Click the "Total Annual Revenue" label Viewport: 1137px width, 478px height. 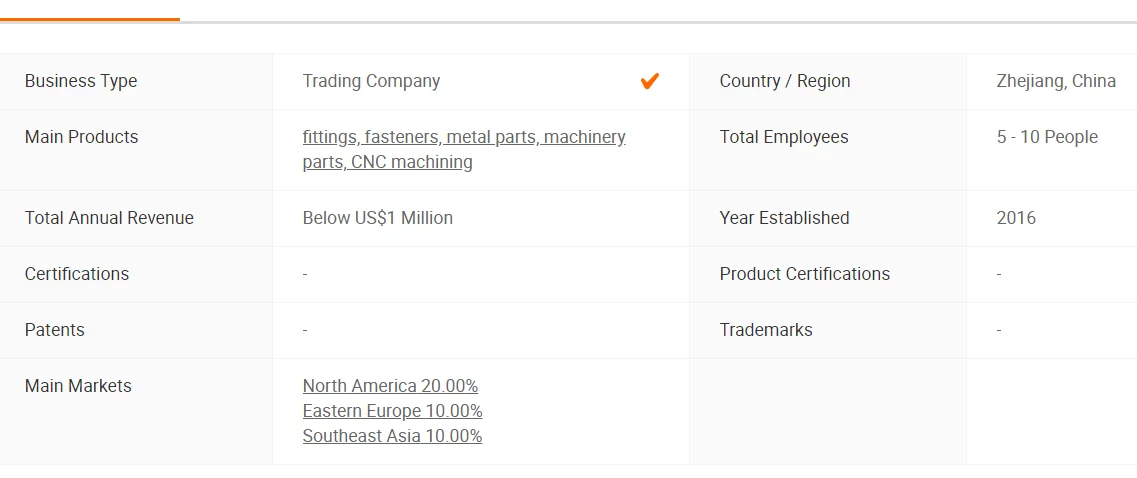point(109,218)
